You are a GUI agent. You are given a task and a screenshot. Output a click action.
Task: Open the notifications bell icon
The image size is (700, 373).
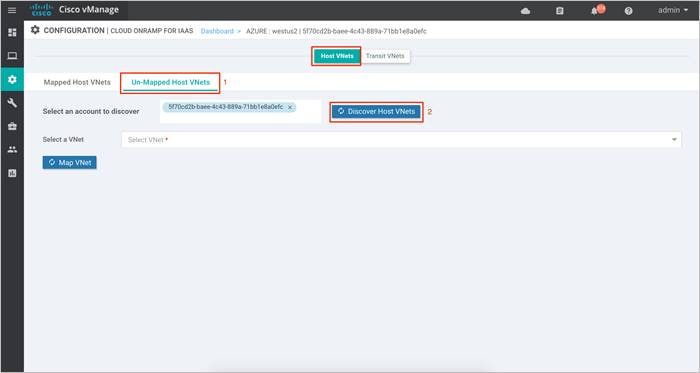click(x=594, y=11)
